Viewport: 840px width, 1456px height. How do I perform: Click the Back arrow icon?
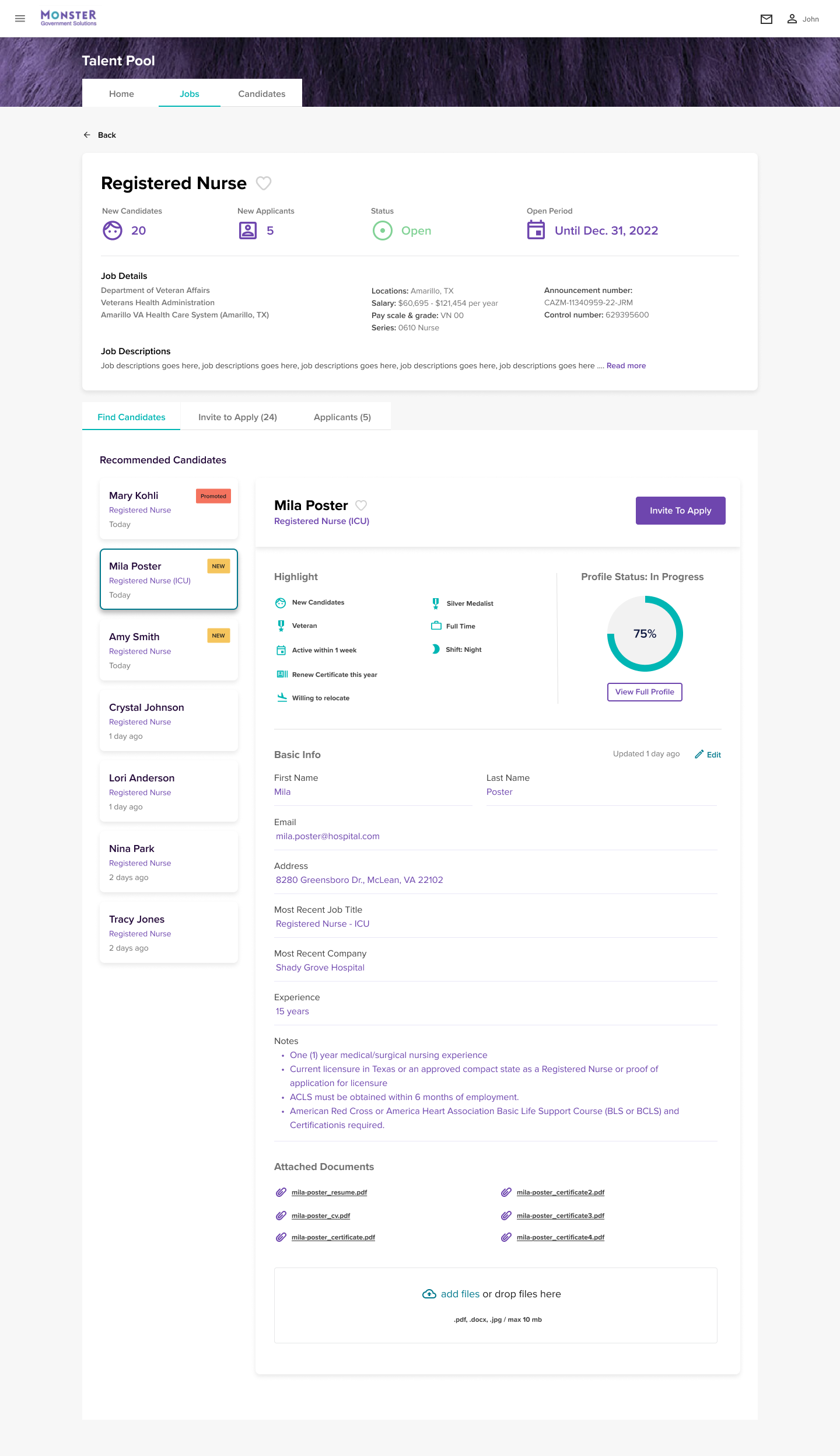click(87, 135)
